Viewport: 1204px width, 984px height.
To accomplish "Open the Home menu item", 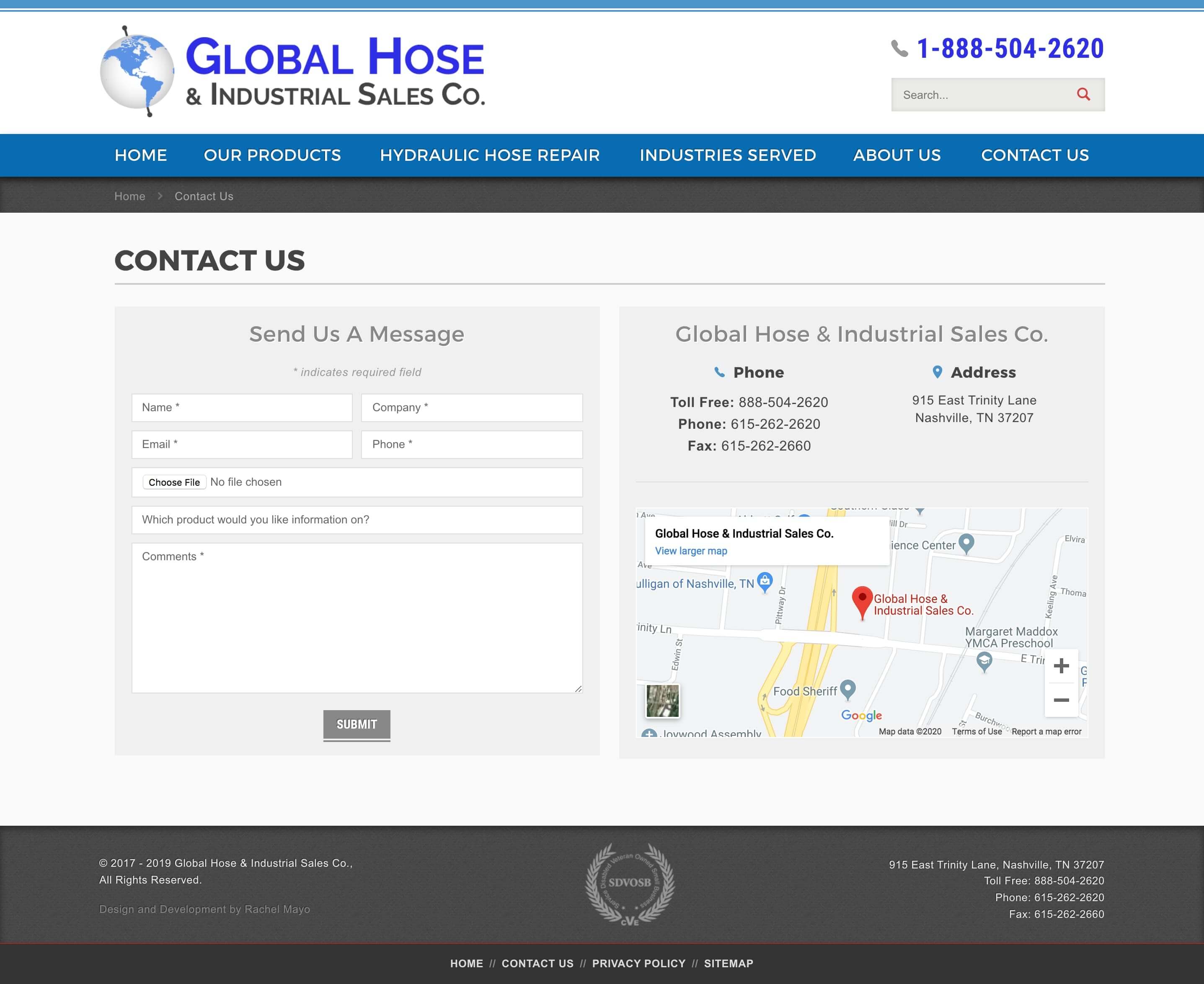I will [141, 155].
